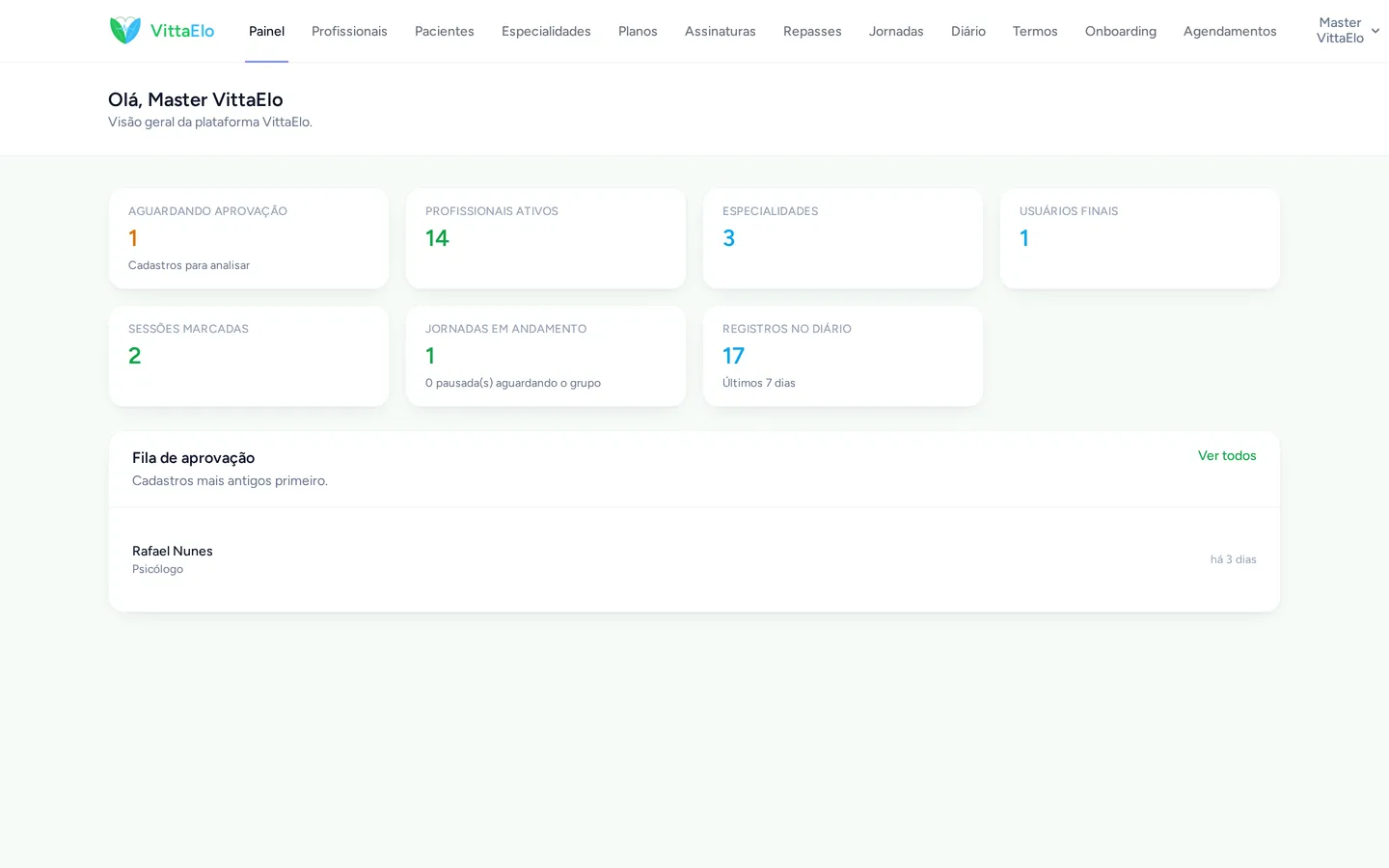Select the Jornadas em Andamento card
This screenshot has height=868, width=1389.
pos(546,356)
